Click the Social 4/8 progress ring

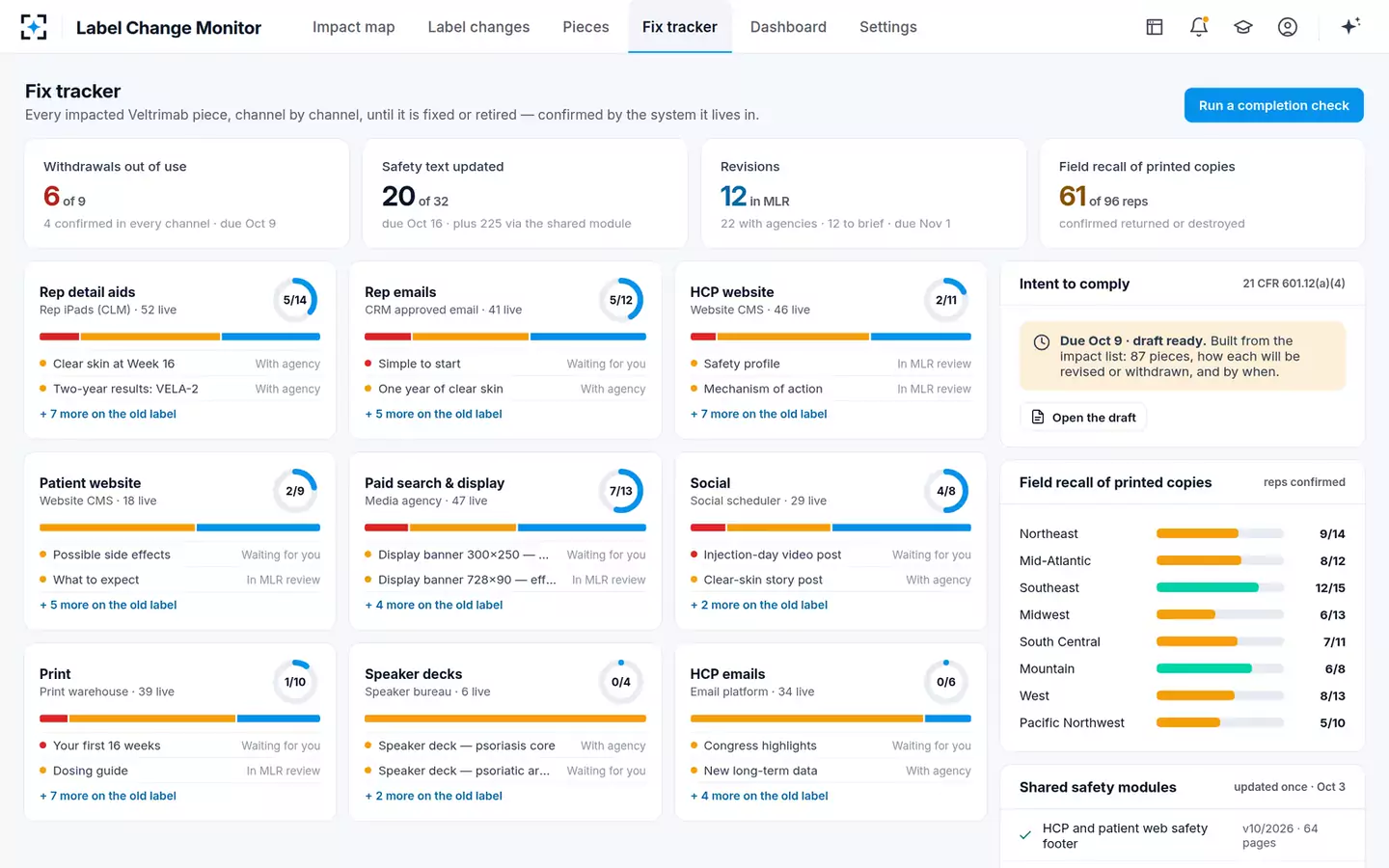(x=946, y=491)
